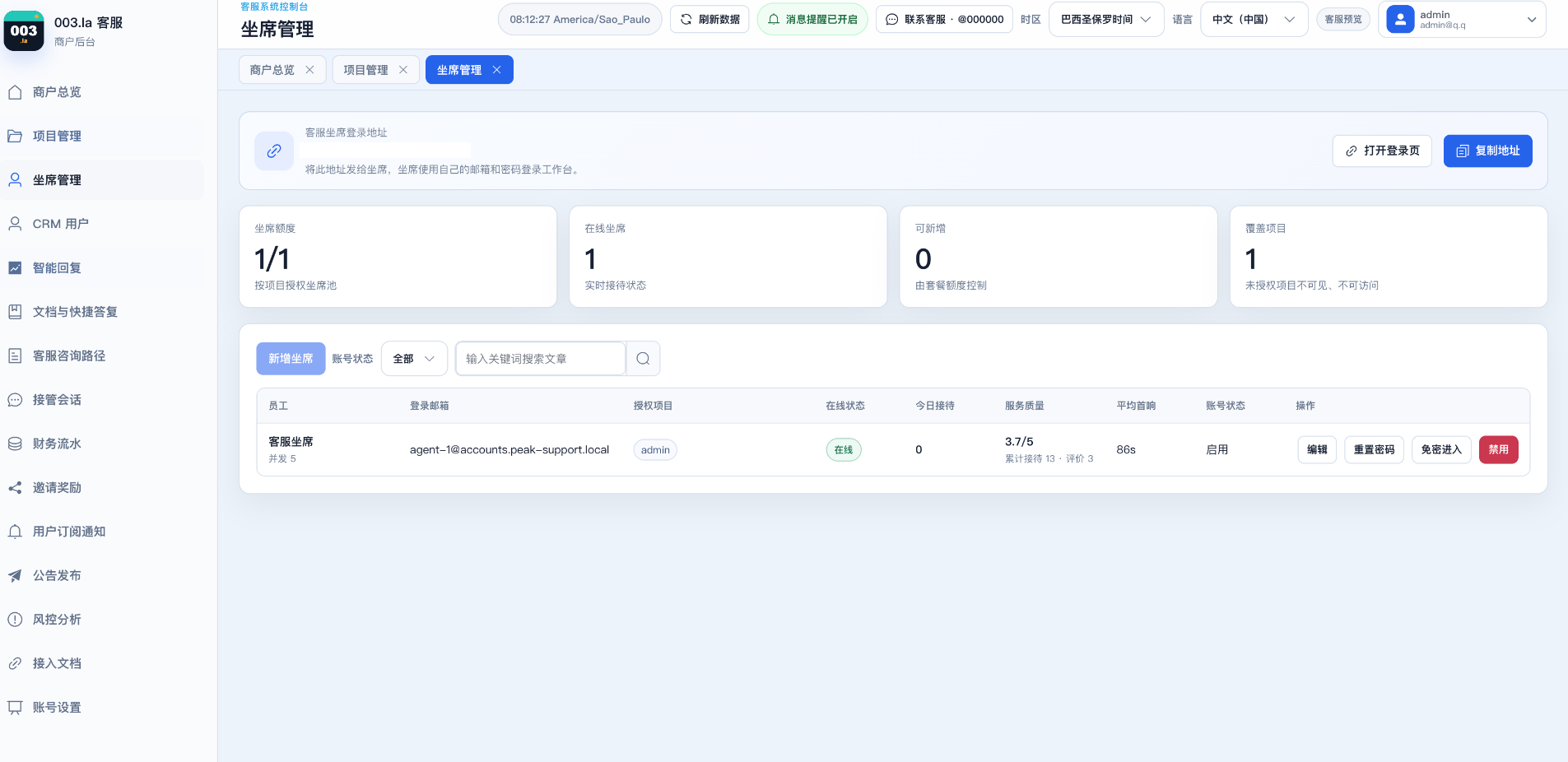Click 编辑 for 客服坐席 row
This screenshot has width=1568, height=762.
coord(1317,449)
